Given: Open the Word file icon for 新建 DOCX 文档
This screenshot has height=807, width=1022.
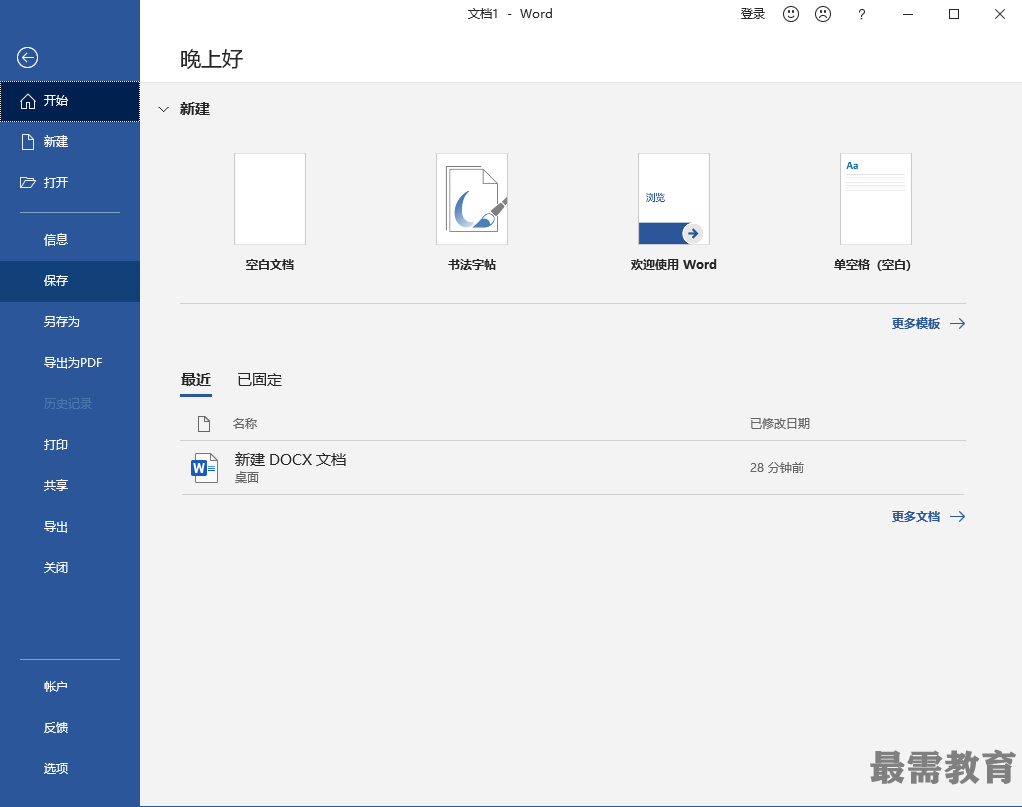Looking at the screenshot, I should 204,467.
